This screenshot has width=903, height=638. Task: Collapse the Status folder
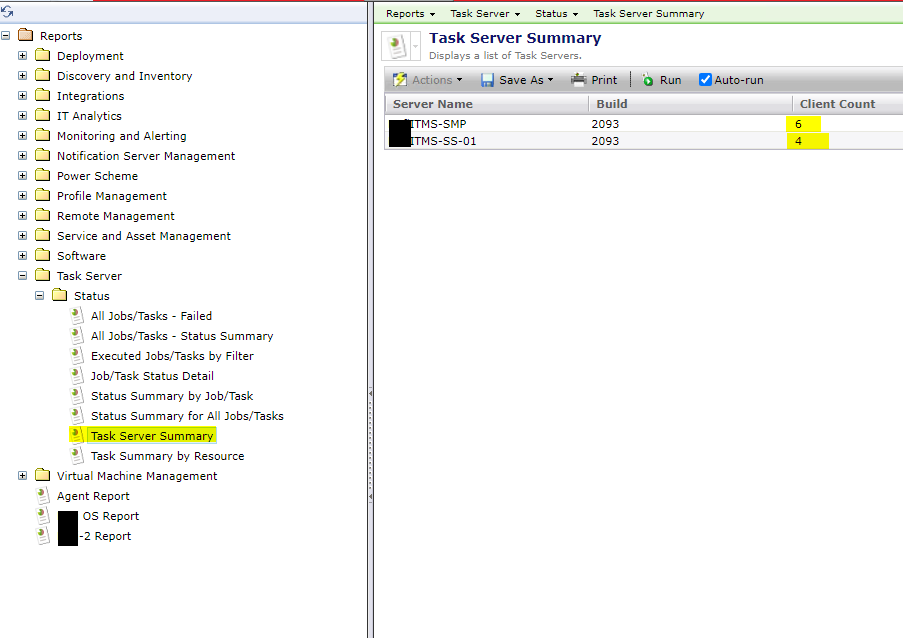(x=40, y=295)
